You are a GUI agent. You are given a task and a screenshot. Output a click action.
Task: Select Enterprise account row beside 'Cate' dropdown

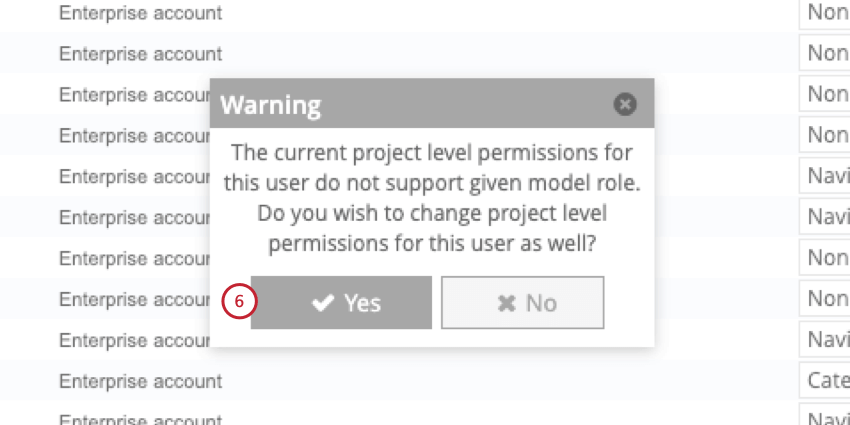[140, 381]
